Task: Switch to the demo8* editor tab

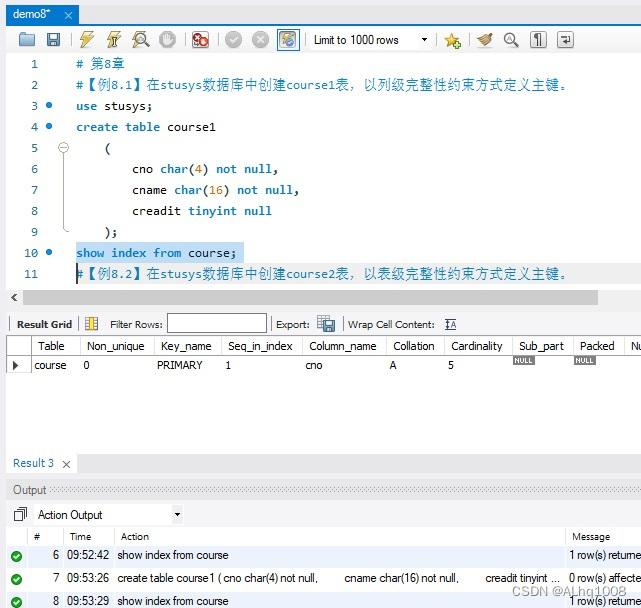Action: [x=32, y=14]
